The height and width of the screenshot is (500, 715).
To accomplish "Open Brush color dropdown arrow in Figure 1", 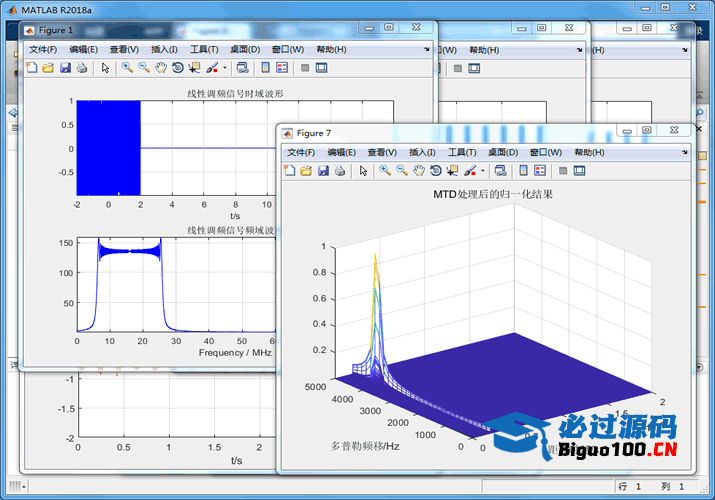I will (224, 68).
